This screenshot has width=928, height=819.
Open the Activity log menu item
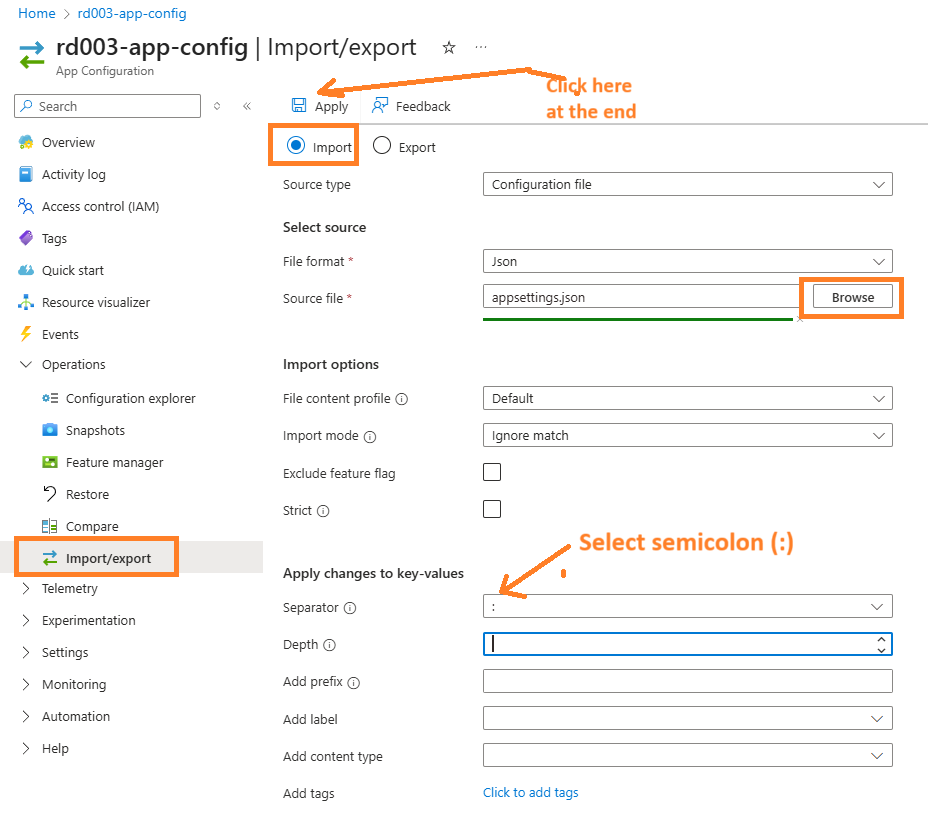[x=73, y=174]
